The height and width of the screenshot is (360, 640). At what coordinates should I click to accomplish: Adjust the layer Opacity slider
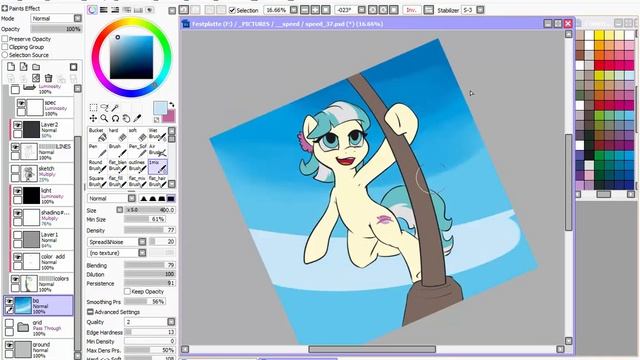[x=56, y=29]
